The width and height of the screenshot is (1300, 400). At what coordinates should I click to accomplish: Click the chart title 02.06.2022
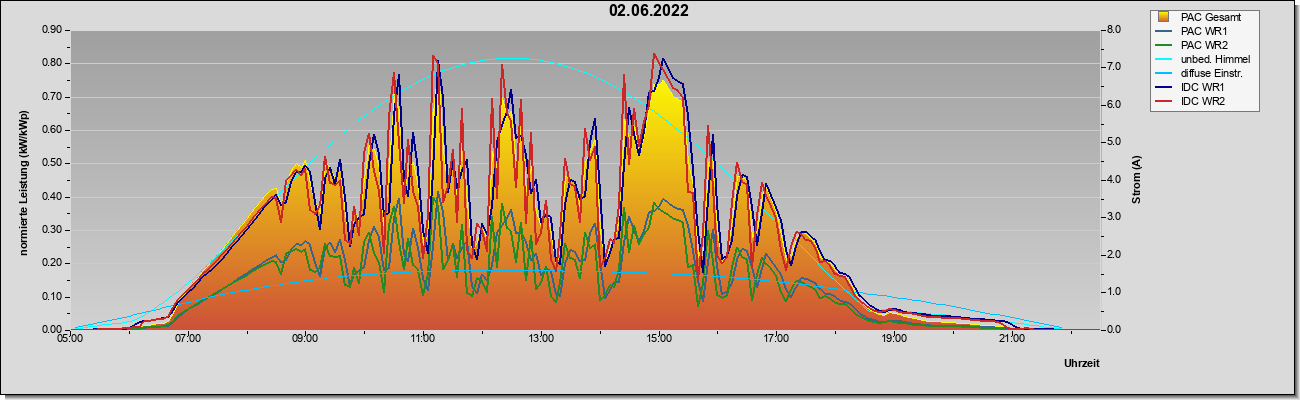pyautogui.click(x=649, y=11)
